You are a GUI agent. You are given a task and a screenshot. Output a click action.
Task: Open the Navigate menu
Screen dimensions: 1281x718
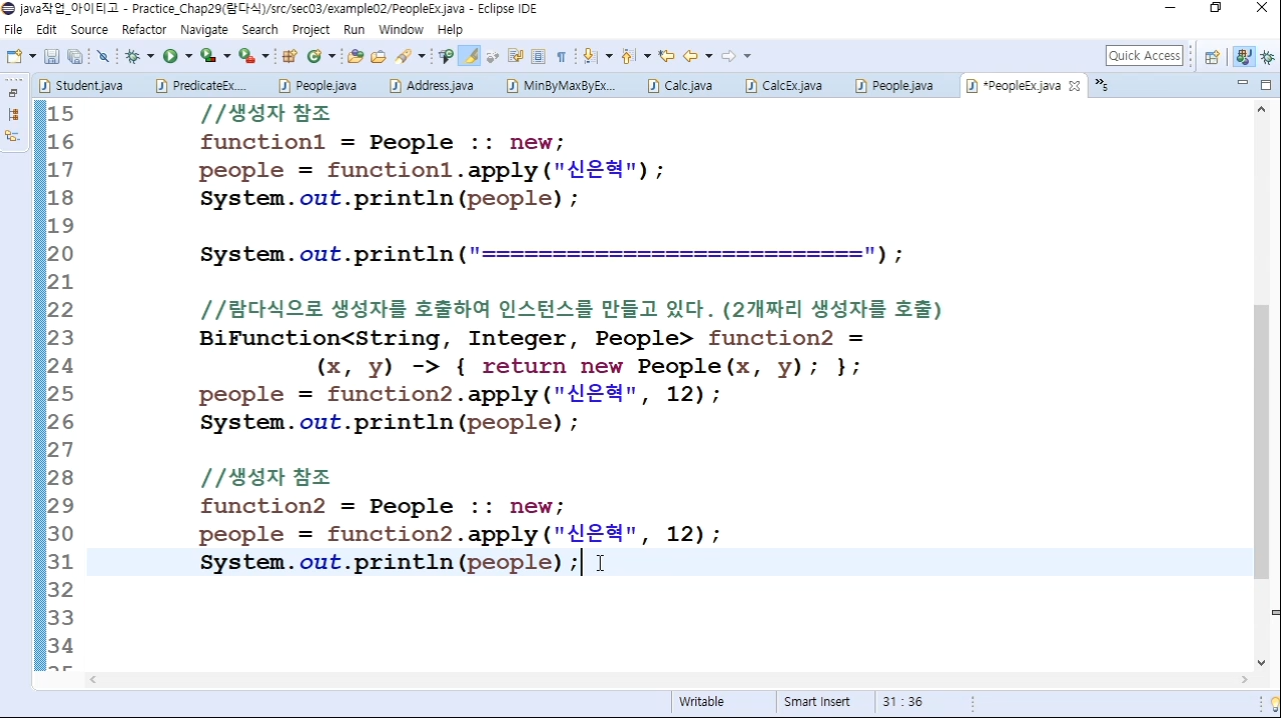click(204, 30)
